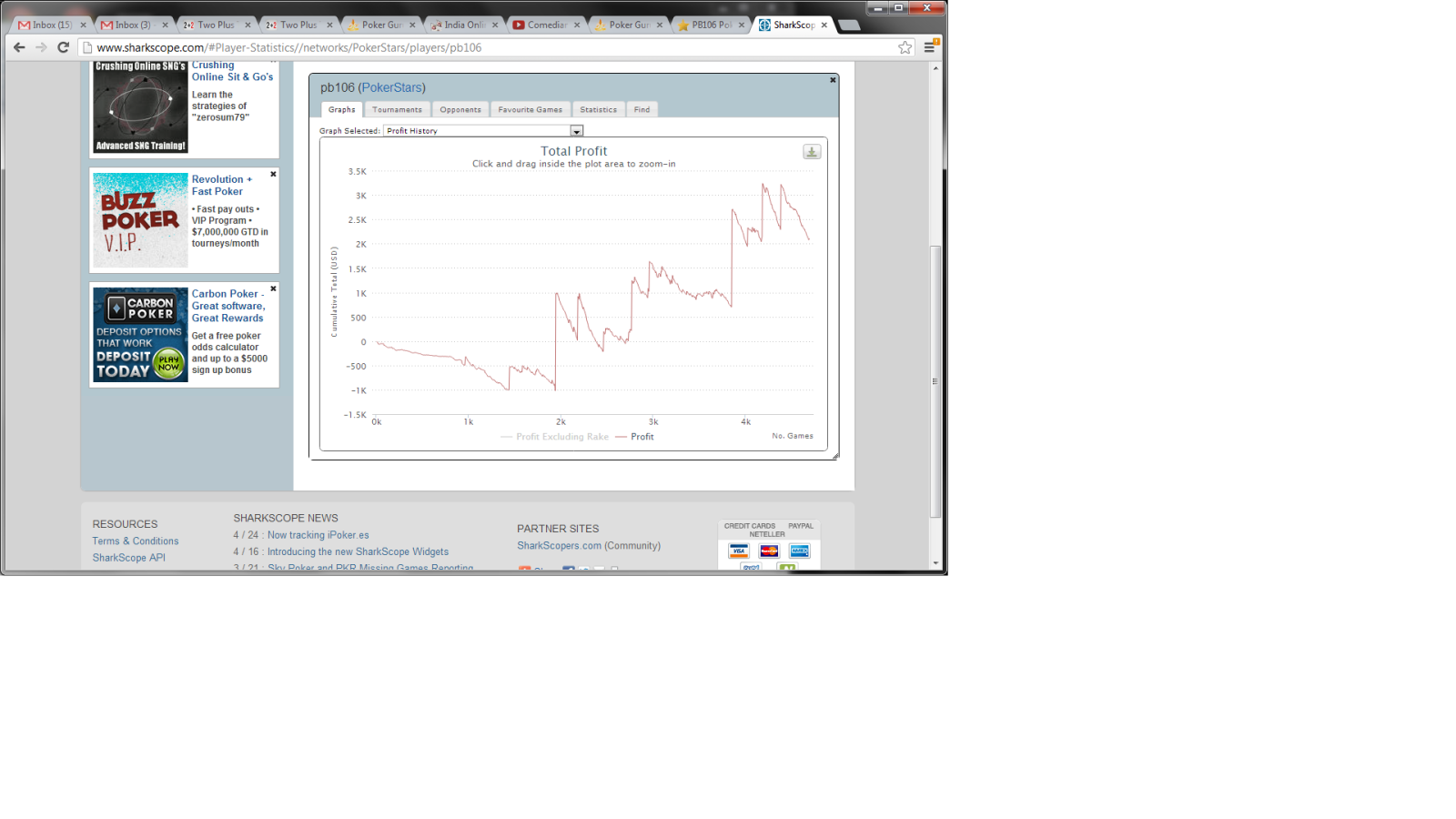
Task: Open the Find tab
Action: pyautogui.click(x=642, y=109)
